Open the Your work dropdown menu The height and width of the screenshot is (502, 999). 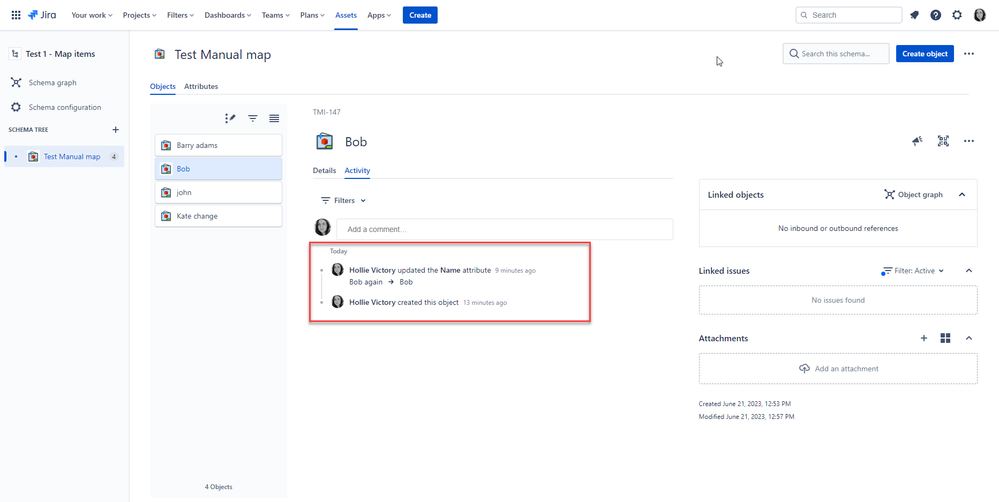[x=92, y=15]
